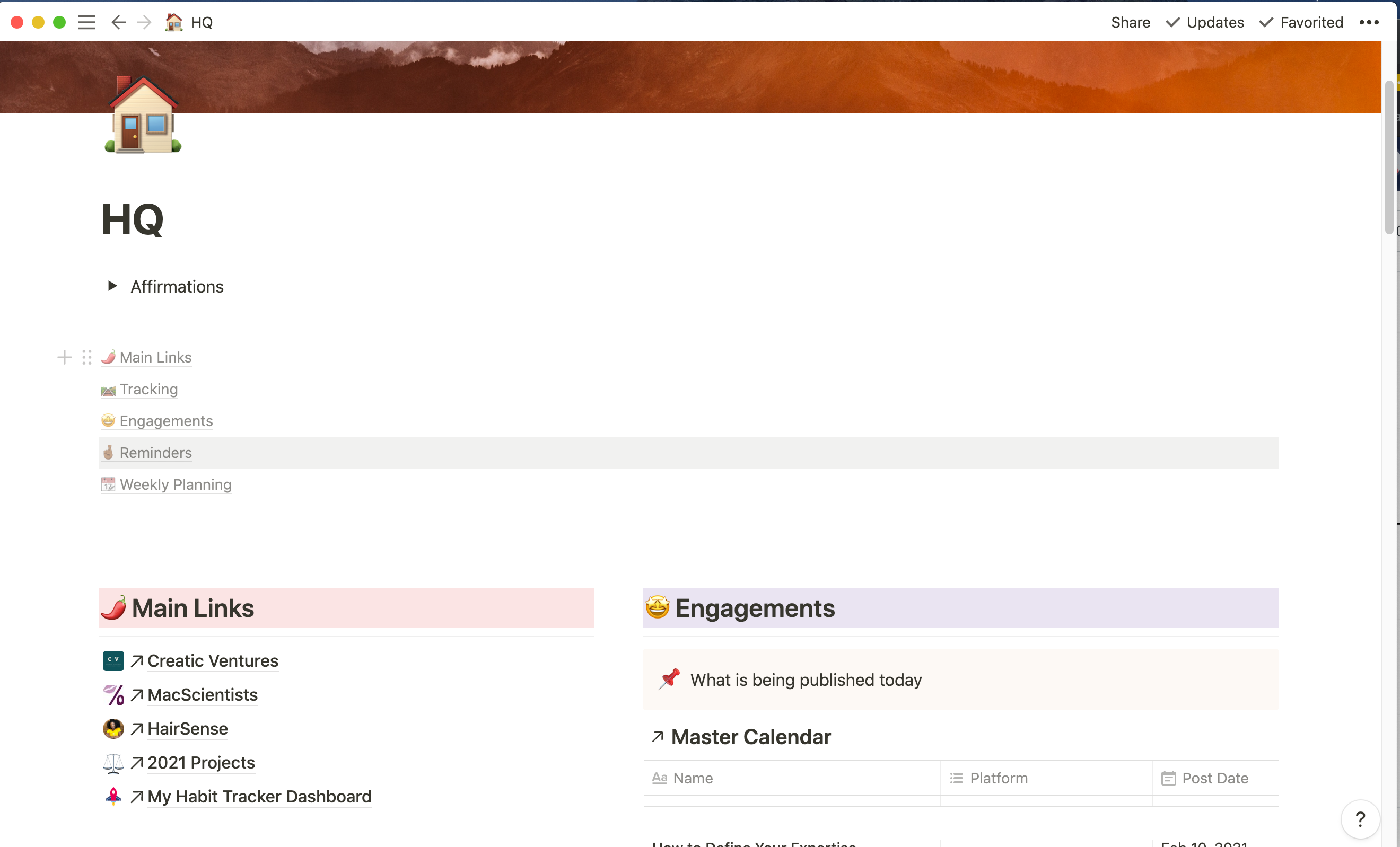This screenshot has height=847, width=1400.
Task: Jump to the Weekly Planning section link
Action: (x=175, y=484)
